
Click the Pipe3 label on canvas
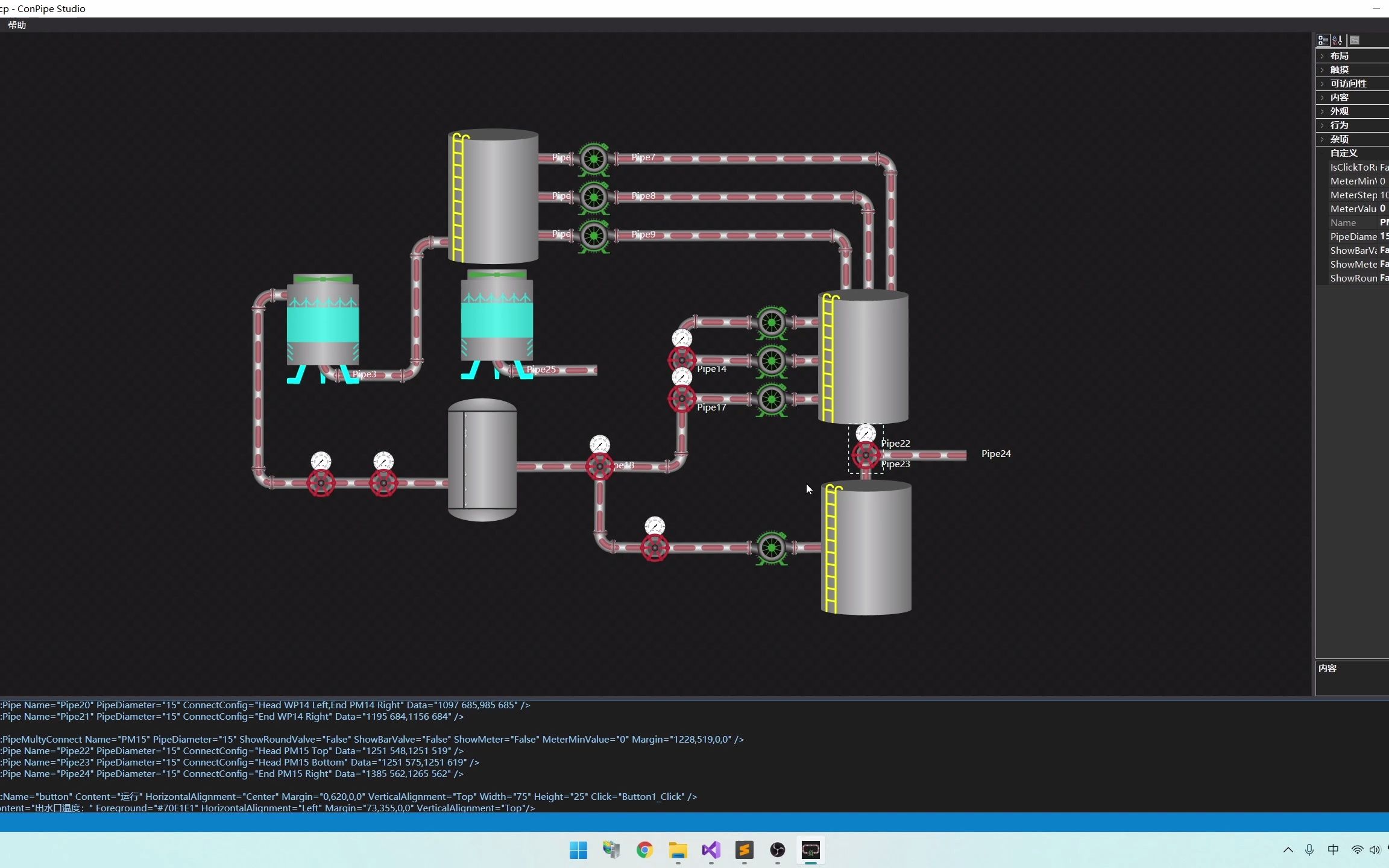[x=364, y=374]
